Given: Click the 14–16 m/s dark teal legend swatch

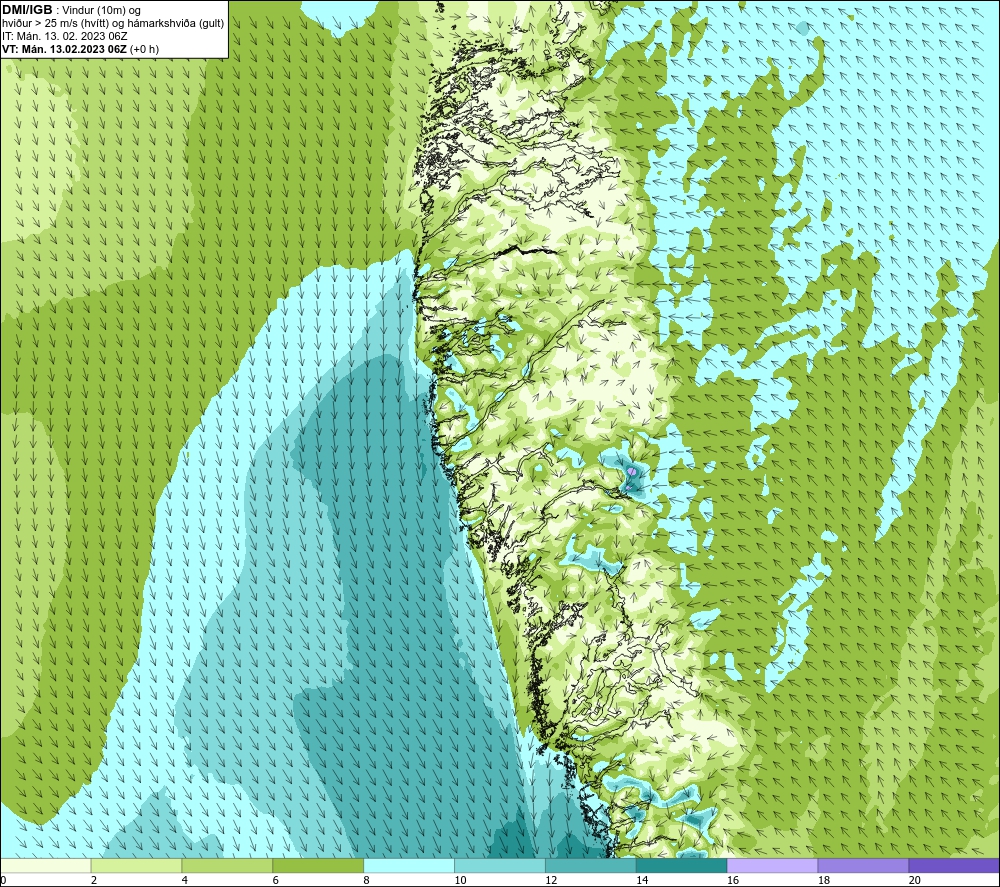Looking at the screenshot, I should 682,865.
